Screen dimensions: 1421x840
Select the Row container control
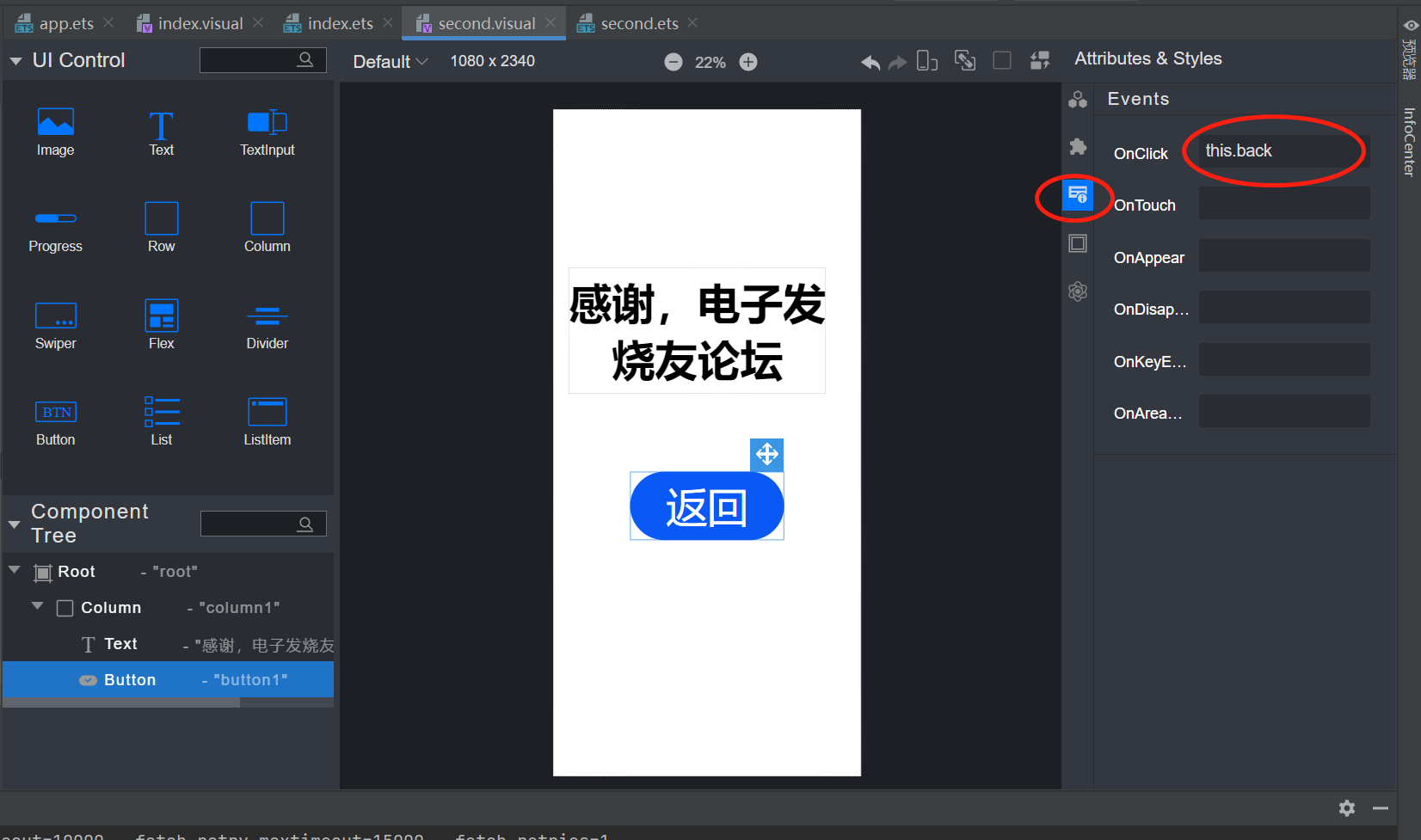pyautogui.click(x=161, y=230)
